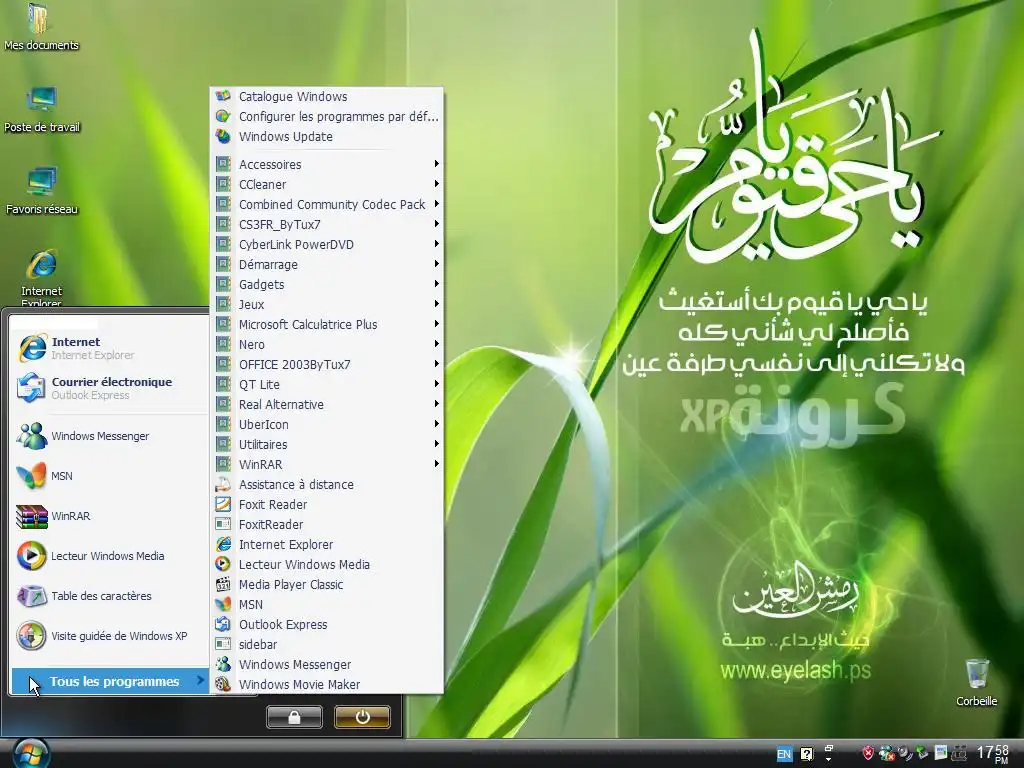Expand the QT Lite submenu
1024x768 pixels.
(x=327, y=385)
